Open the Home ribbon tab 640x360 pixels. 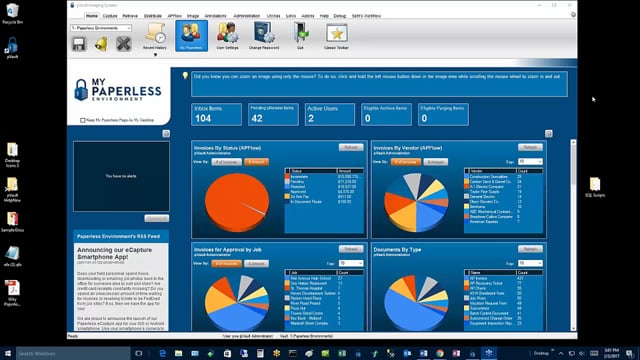click(92, 16)
